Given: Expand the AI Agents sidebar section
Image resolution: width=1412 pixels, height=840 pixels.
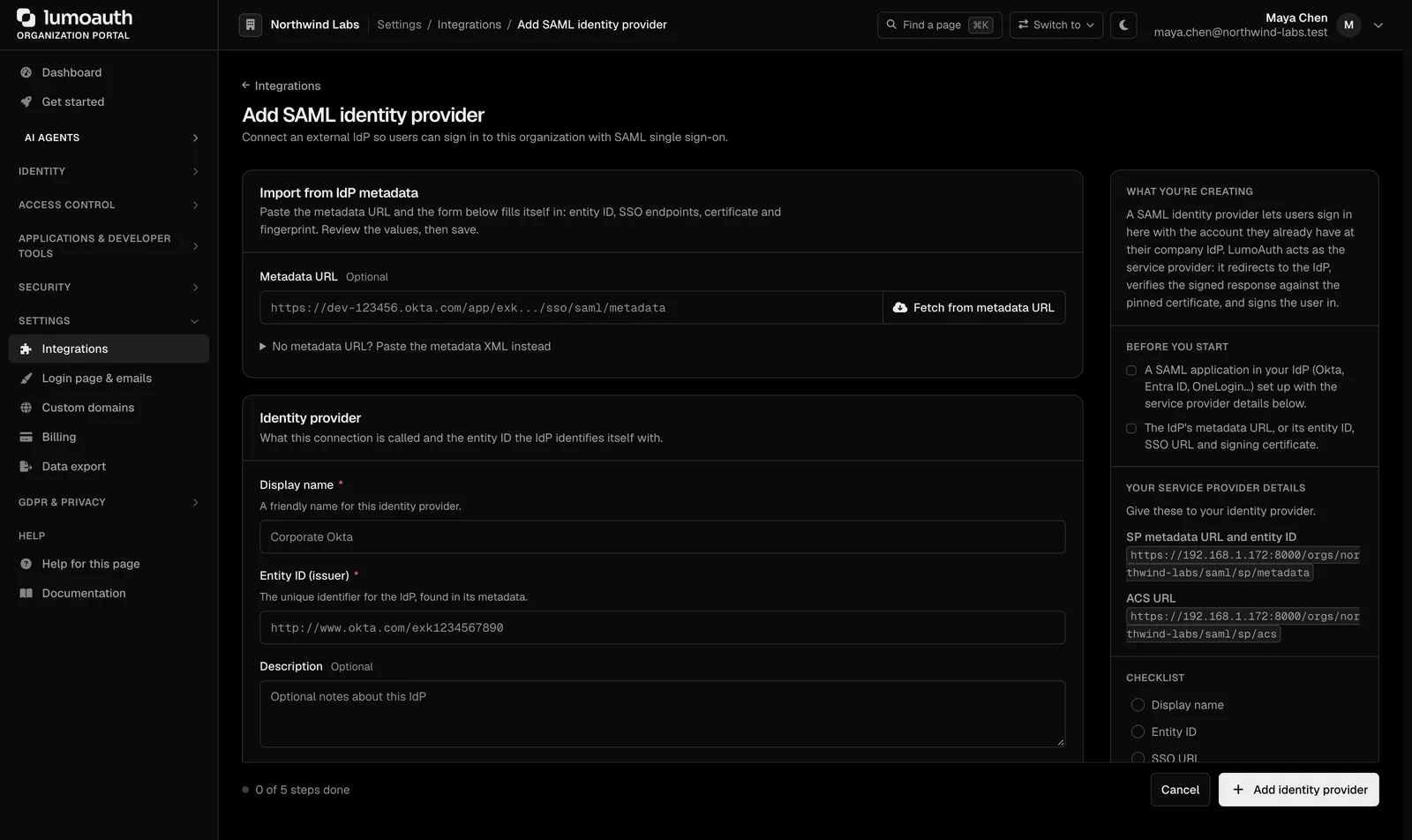Looking at the screenshot, I should click(x=111, y=138).
